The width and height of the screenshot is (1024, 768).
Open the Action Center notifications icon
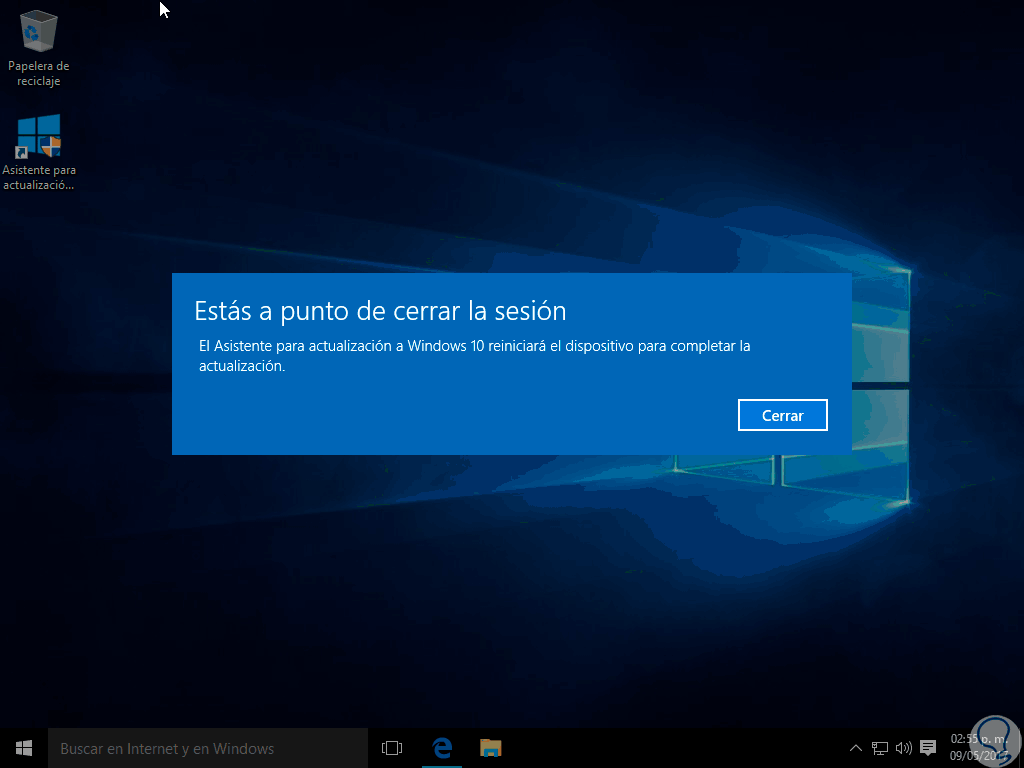click(x=928, y=748)
